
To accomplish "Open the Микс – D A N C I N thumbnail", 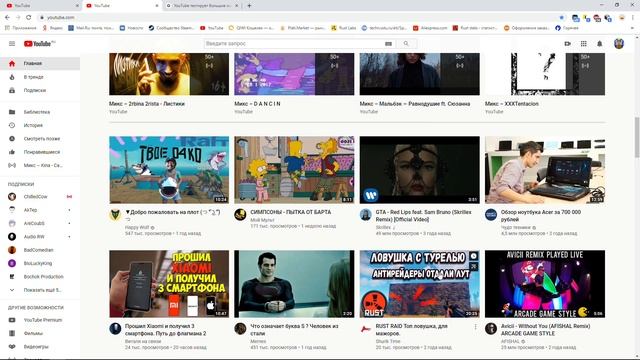I will click(294, 74).
